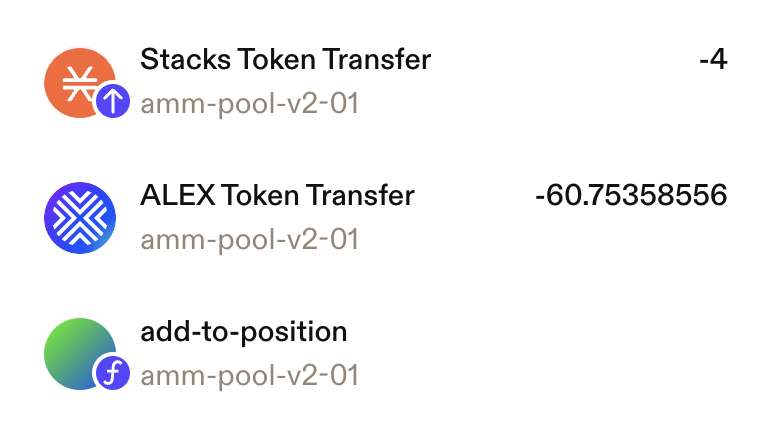Click the purple up-arrow sent badge
The image size is (770, 426).
pyautogui.click(x=113, y=101)
